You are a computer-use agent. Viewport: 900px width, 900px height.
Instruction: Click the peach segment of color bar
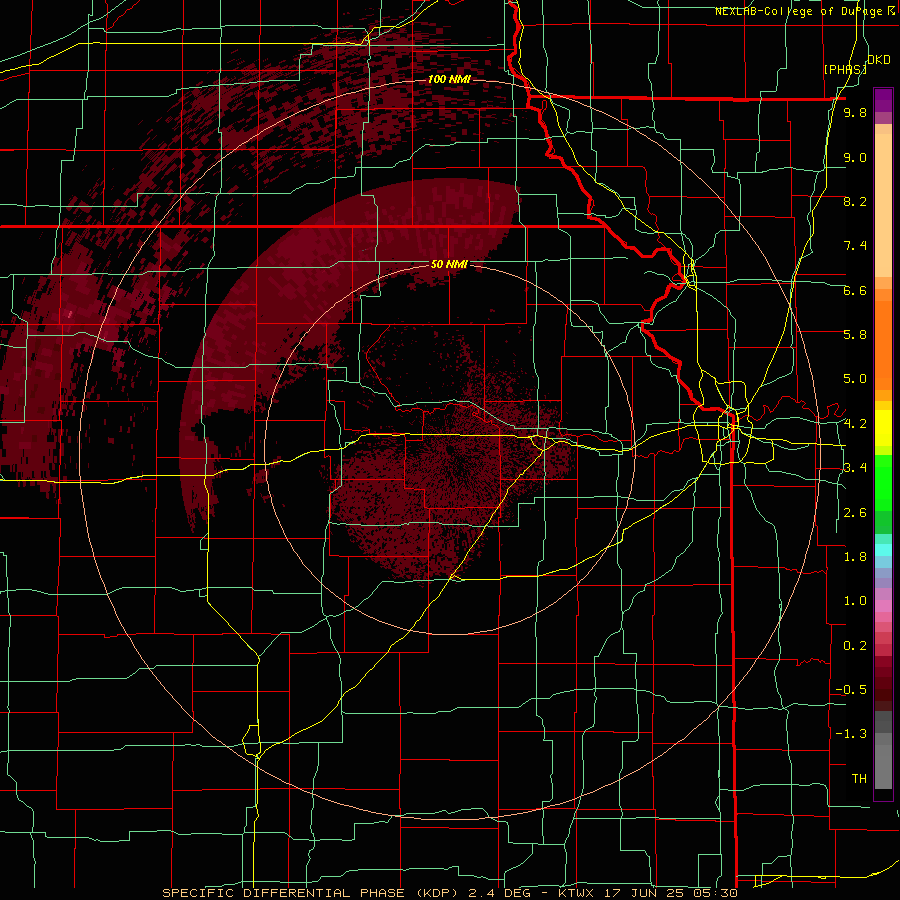(x=883, y=205)
